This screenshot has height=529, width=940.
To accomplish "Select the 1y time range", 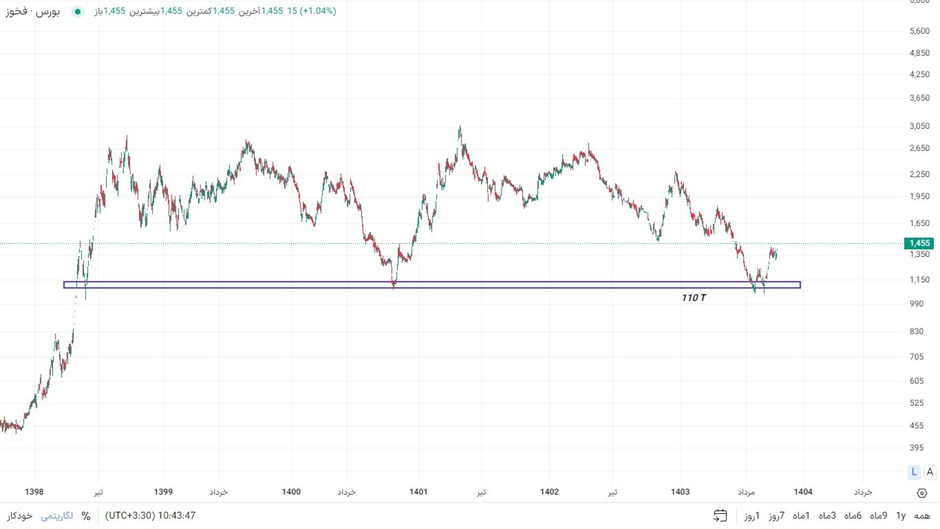I will point(900,516).
